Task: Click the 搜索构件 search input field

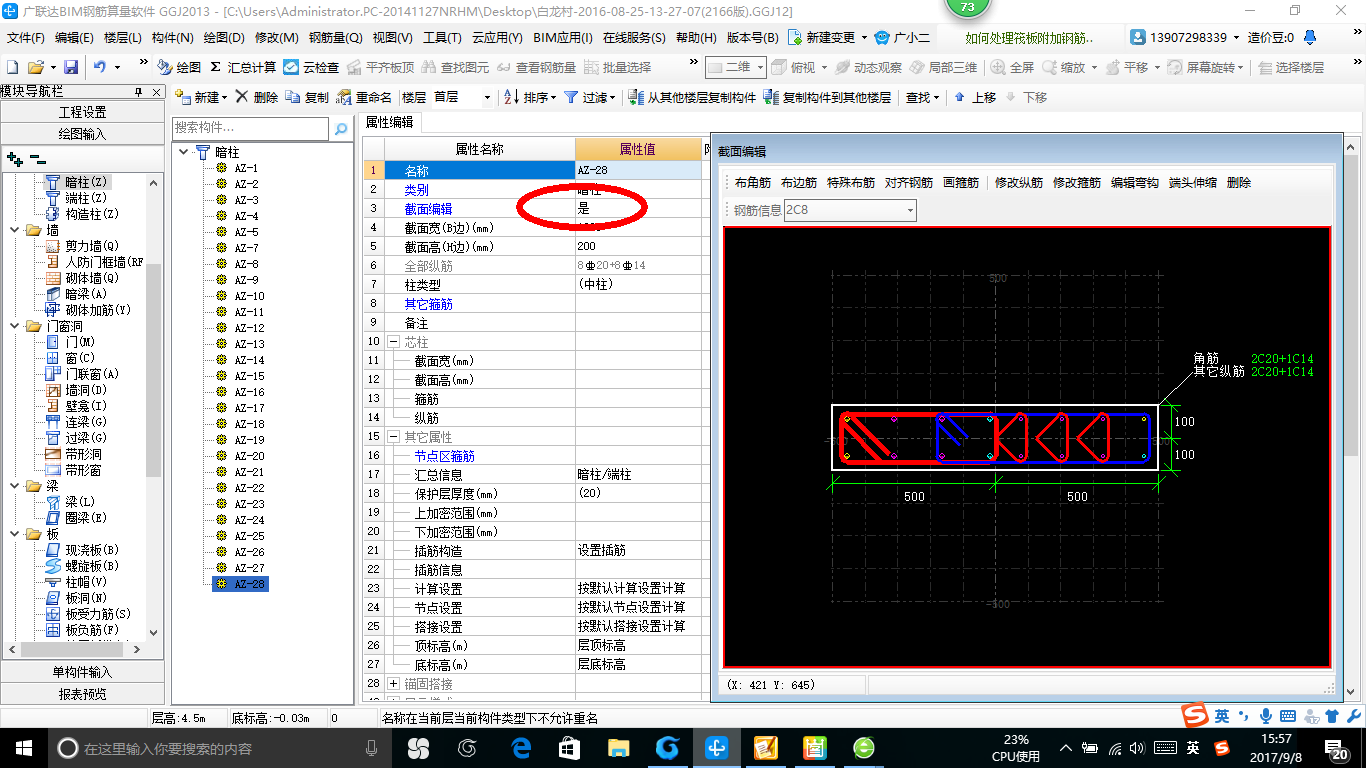Action: point(250,128)
